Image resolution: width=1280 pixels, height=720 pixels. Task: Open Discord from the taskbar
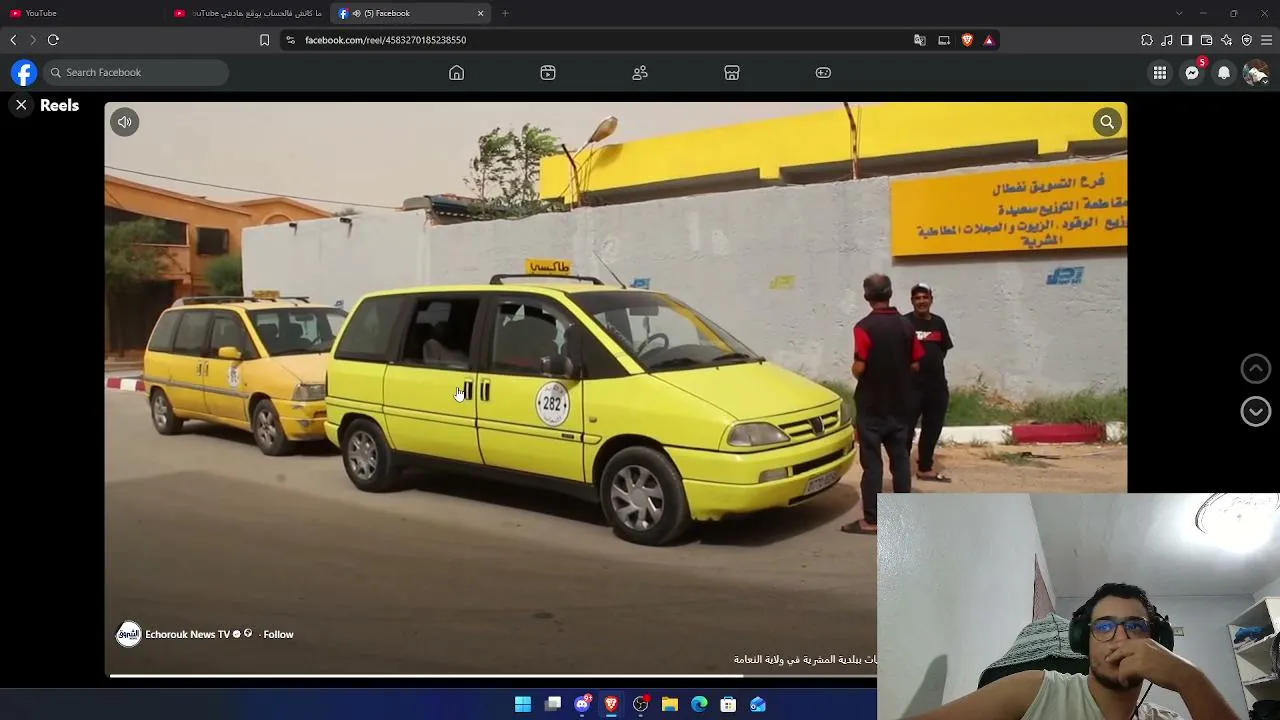pos(582,705)
